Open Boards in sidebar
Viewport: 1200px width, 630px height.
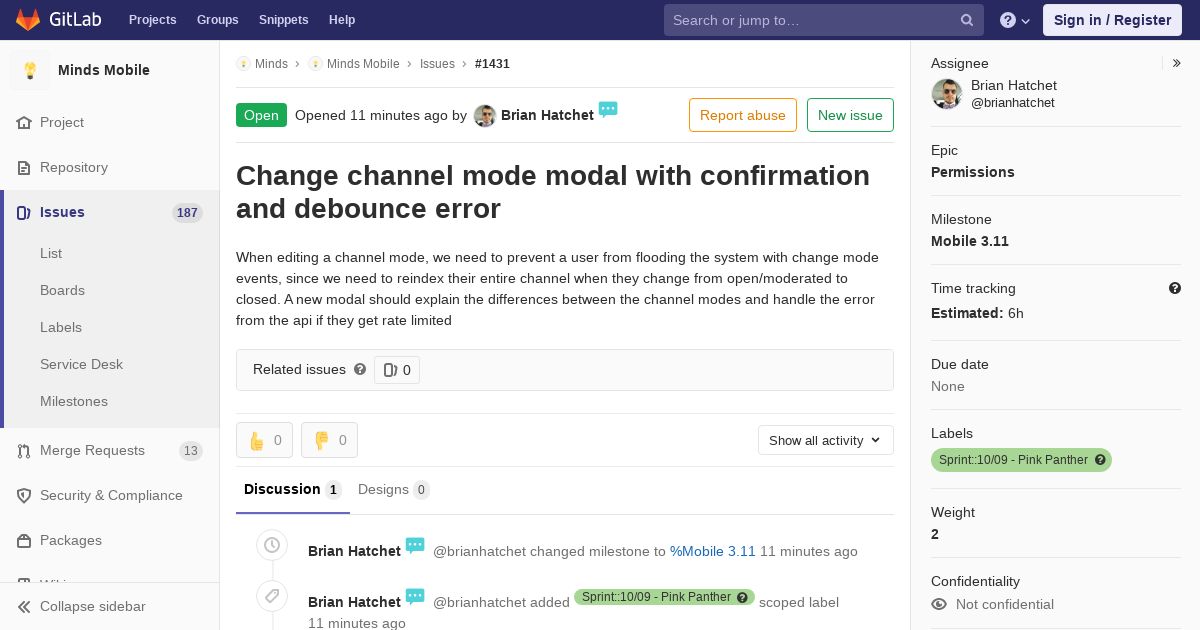[x=62, y=290]
